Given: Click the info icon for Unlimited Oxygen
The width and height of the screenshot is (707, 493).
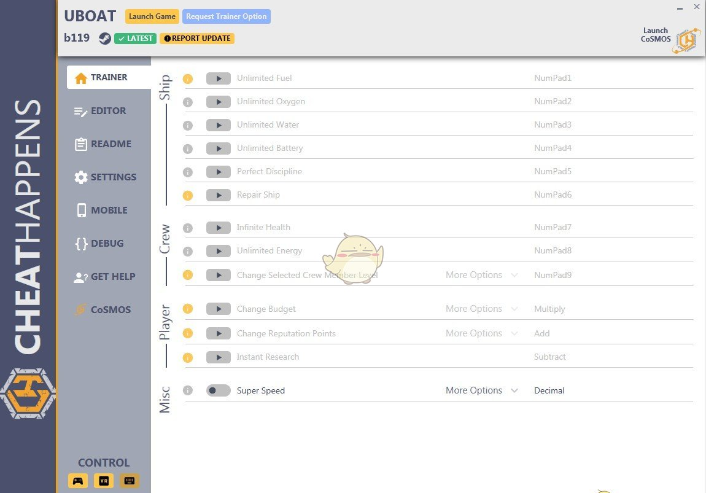Looking at the screenshot, I should [x=188, y=102].
